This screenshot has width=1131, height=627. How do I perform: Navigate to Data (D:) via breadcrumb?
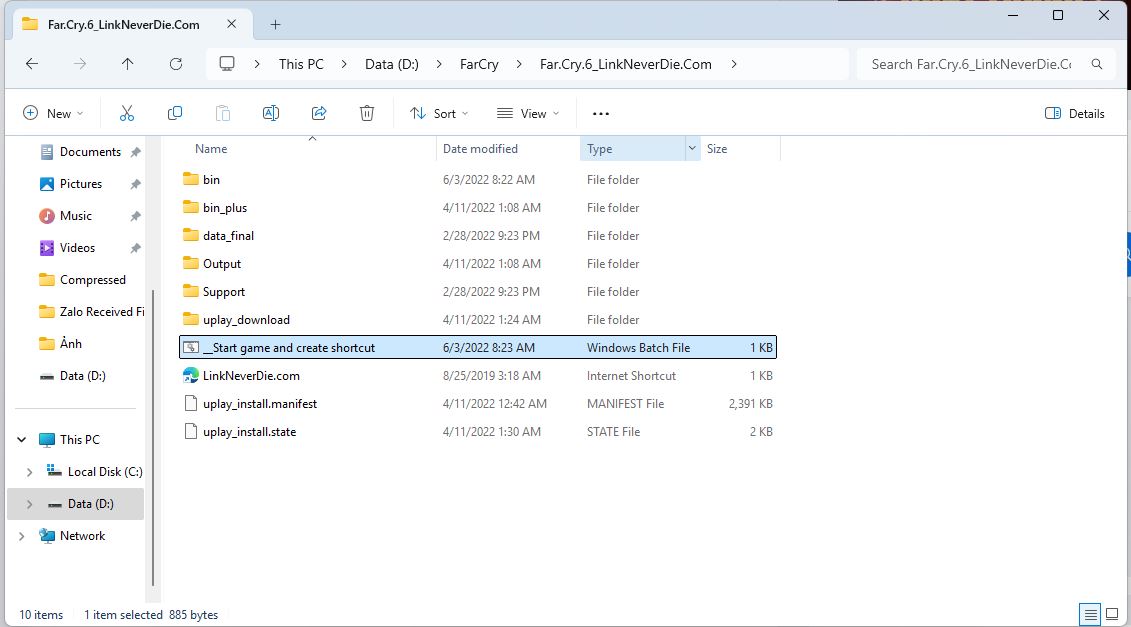click(x=391, y=63)
